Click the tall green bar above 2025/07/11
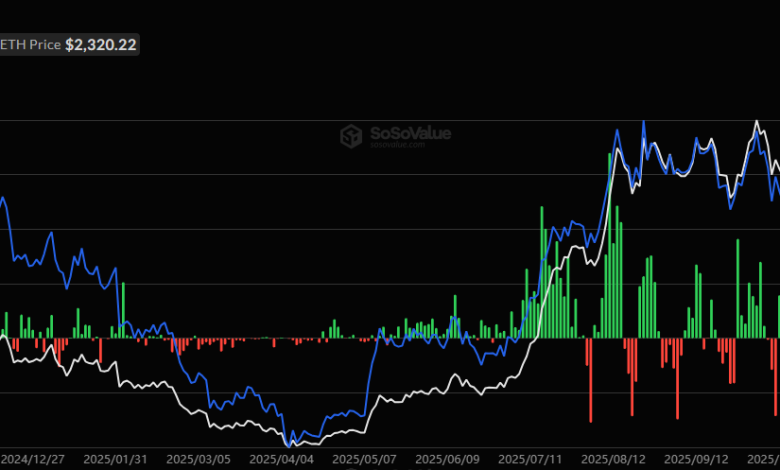The height and width of the screenshot is (470, 780). [541, 272]
